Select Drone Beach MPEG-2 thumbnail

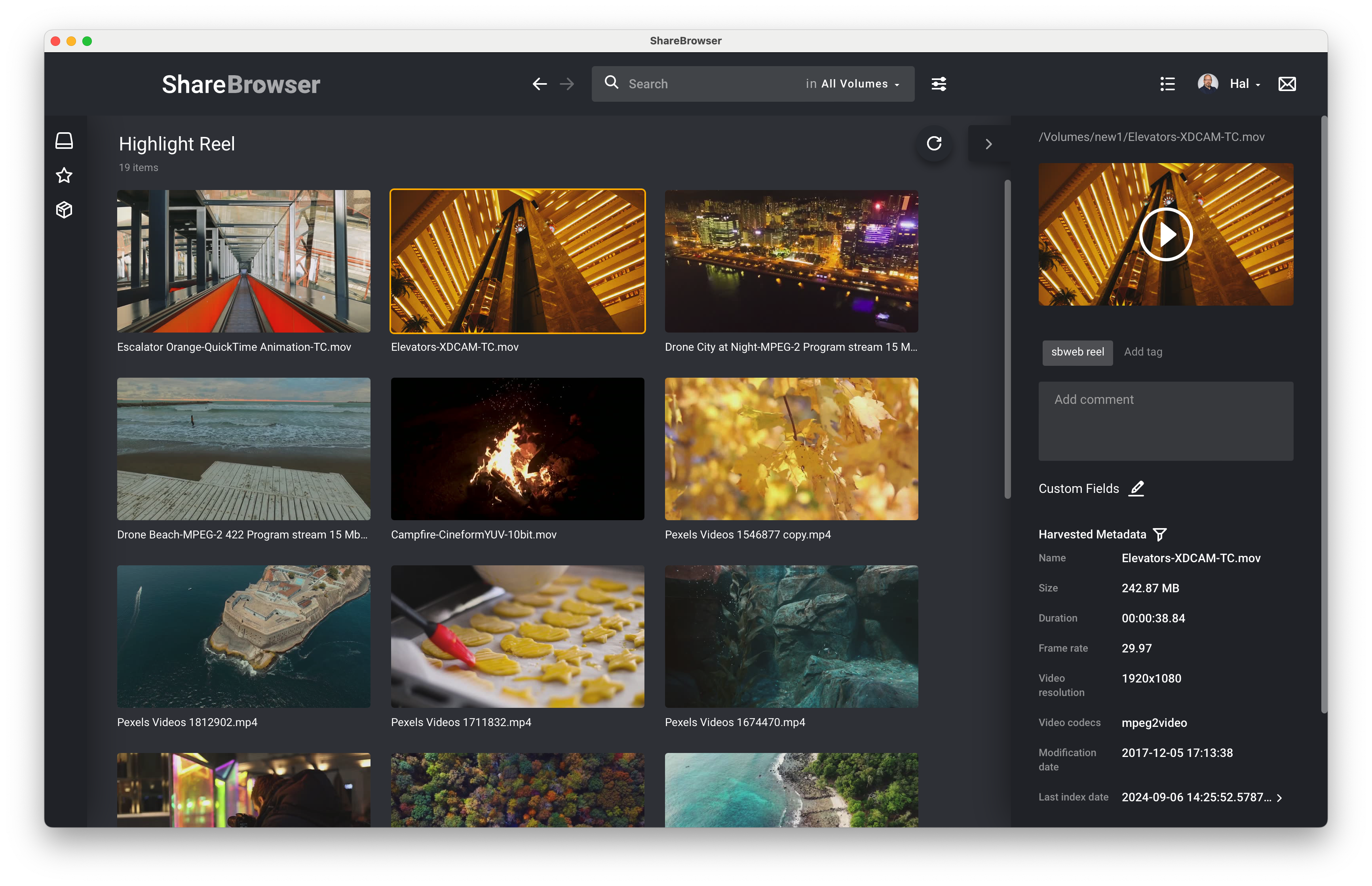[x=243, y=449]
